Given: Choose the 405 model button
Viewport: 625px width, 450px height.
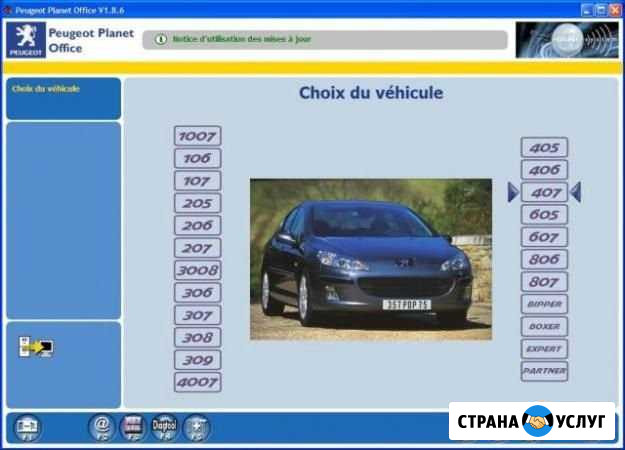Looking at the screenshot, I should [544, 147].
